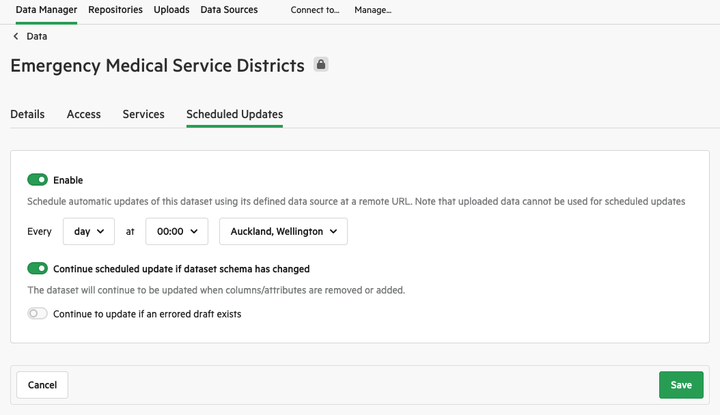Click the Cancel button
The height and width of the screenshot is (415, 720).
tap(42, 385)
